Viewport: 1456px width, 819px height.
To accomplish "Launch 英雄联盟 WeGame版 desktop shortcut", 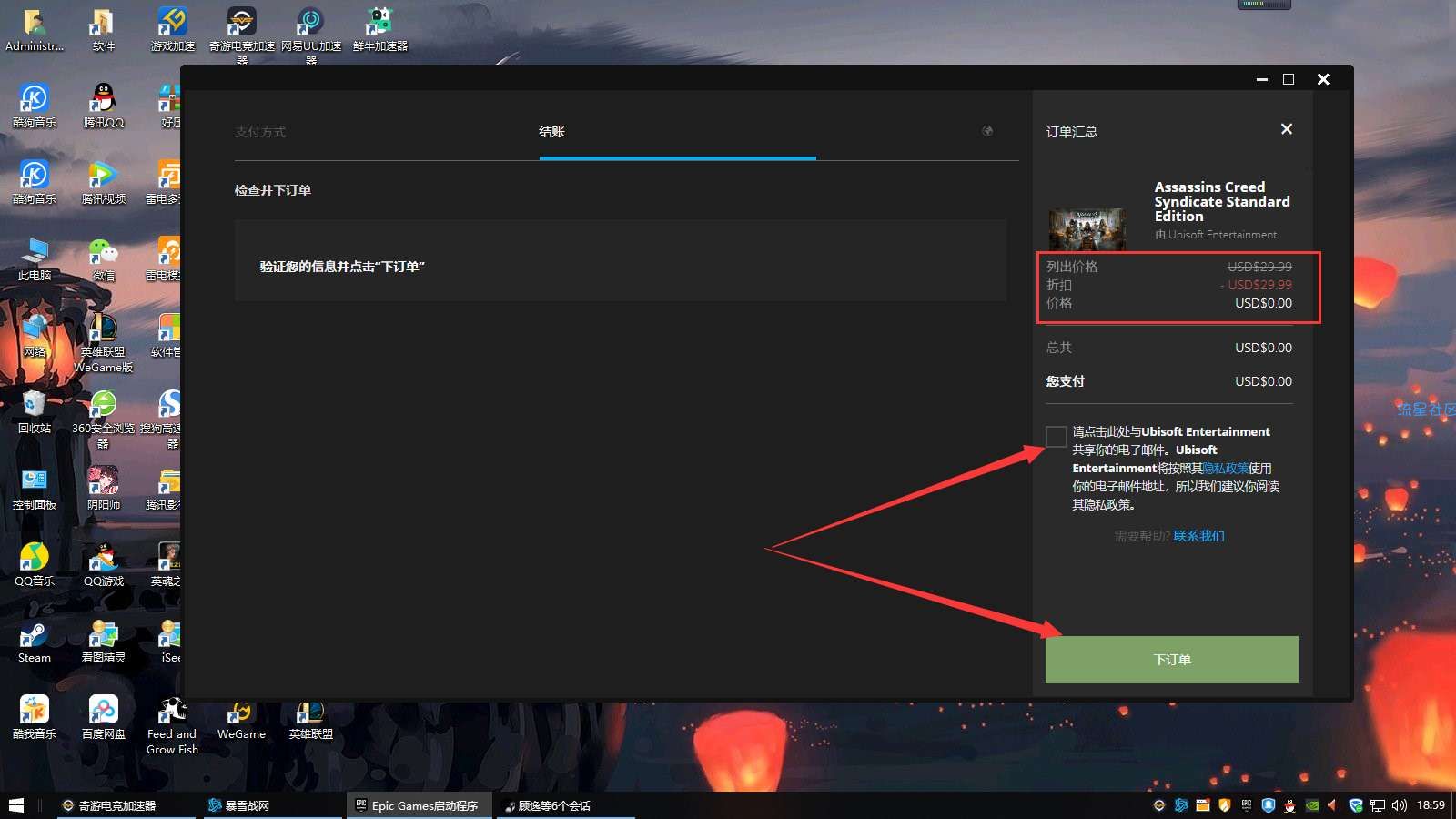I will [104, 343].
